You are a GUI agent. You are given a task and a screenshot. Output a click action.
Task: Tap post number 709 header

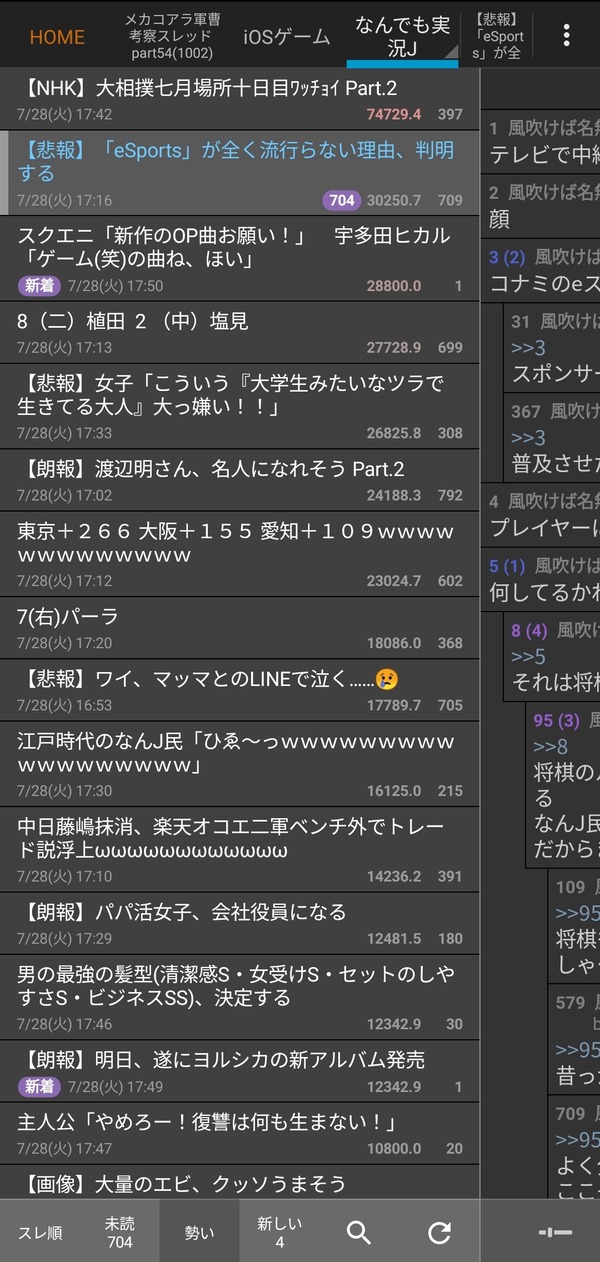point(570,1113)
